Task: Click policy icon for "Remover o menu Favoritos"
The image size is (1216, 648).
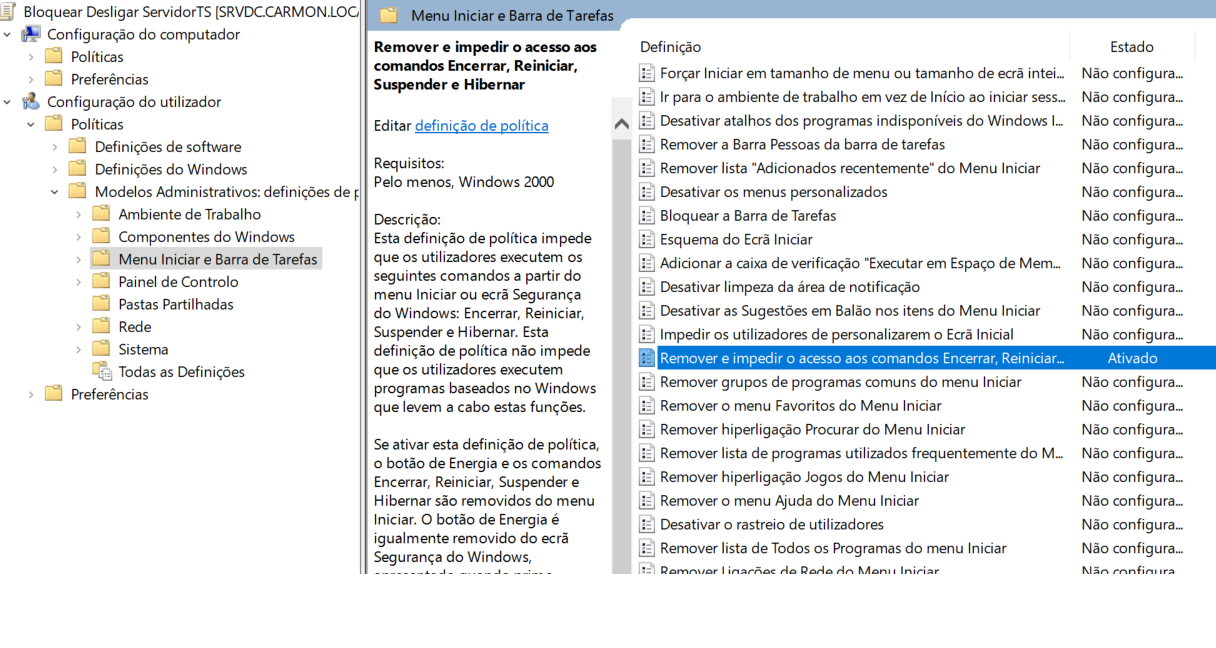Action: [x=647, y=406]
